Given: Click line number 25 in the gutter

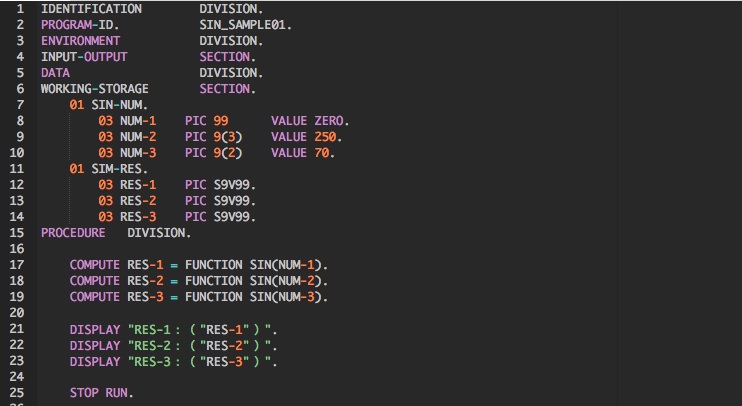Looking at the screenshot, I should click(x=17, y=392).
